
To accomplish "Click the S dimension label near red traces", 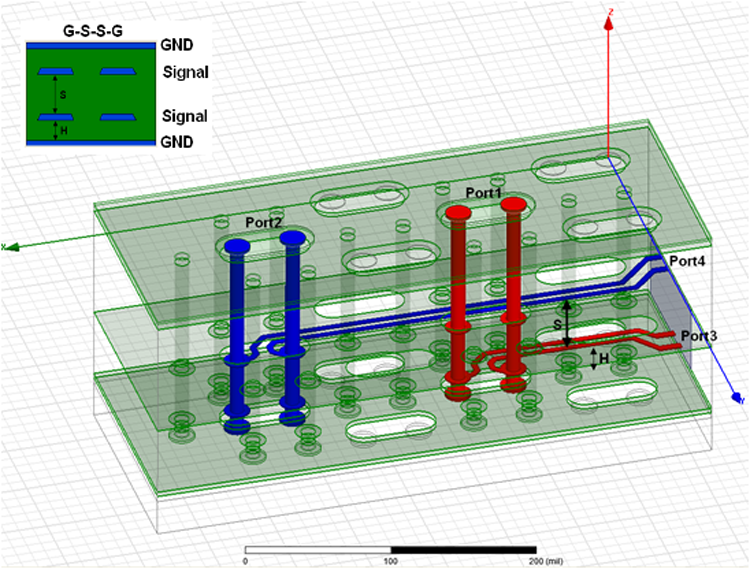I will [x=557, y=325].
